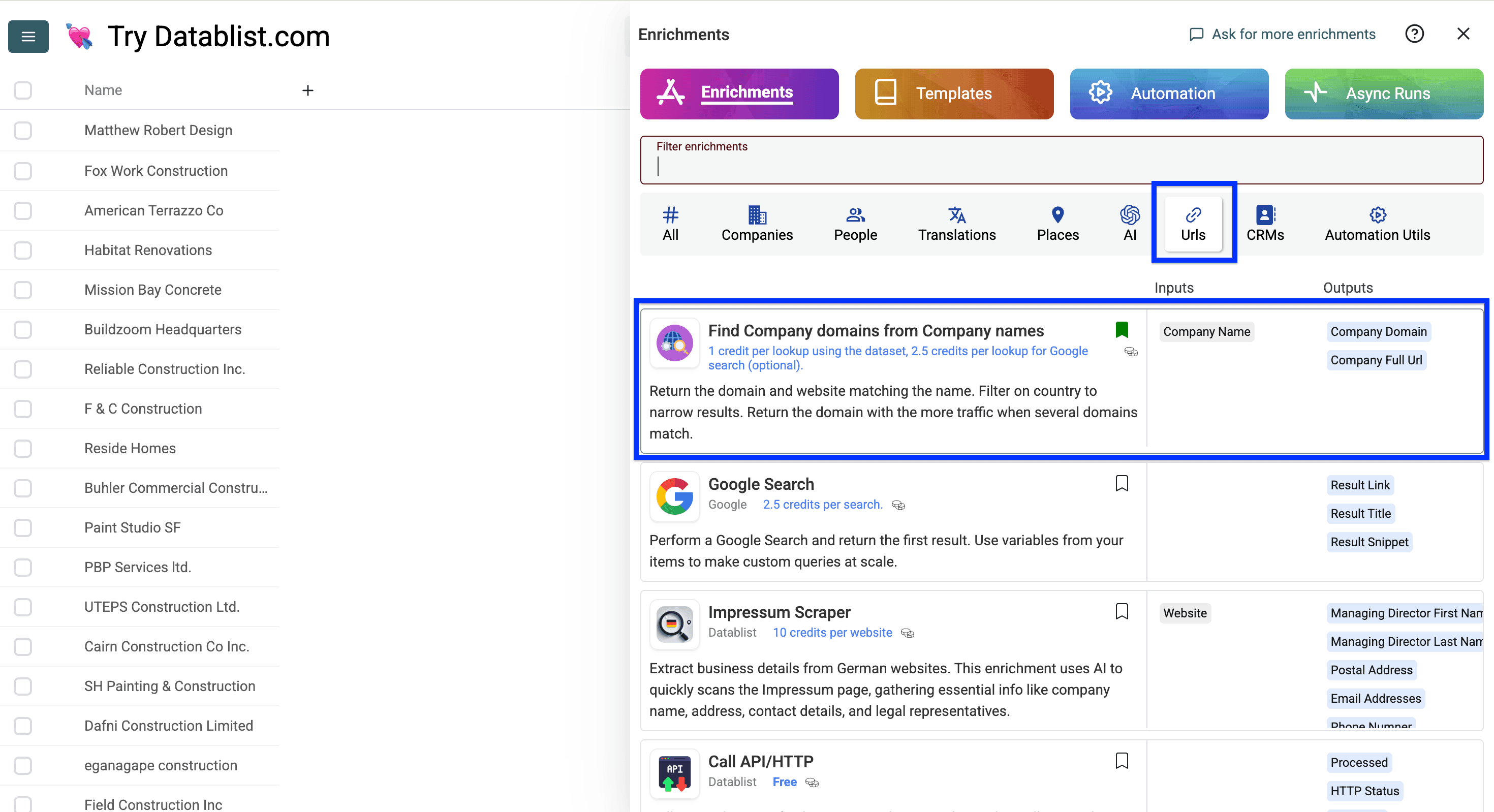Select the Fox Work Construction checkbox
Screen dimensions: 1494x812
click(23, 171)
